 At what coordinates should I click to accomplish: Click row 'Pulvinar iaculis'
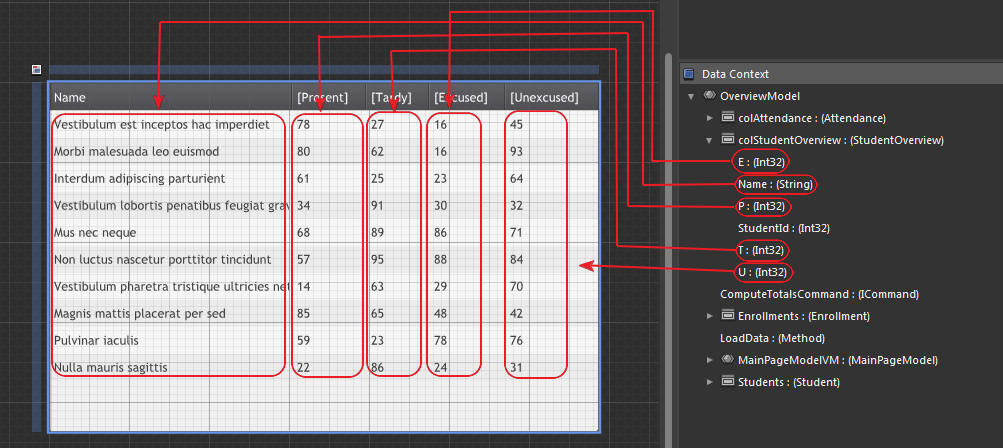coord(324,340)
